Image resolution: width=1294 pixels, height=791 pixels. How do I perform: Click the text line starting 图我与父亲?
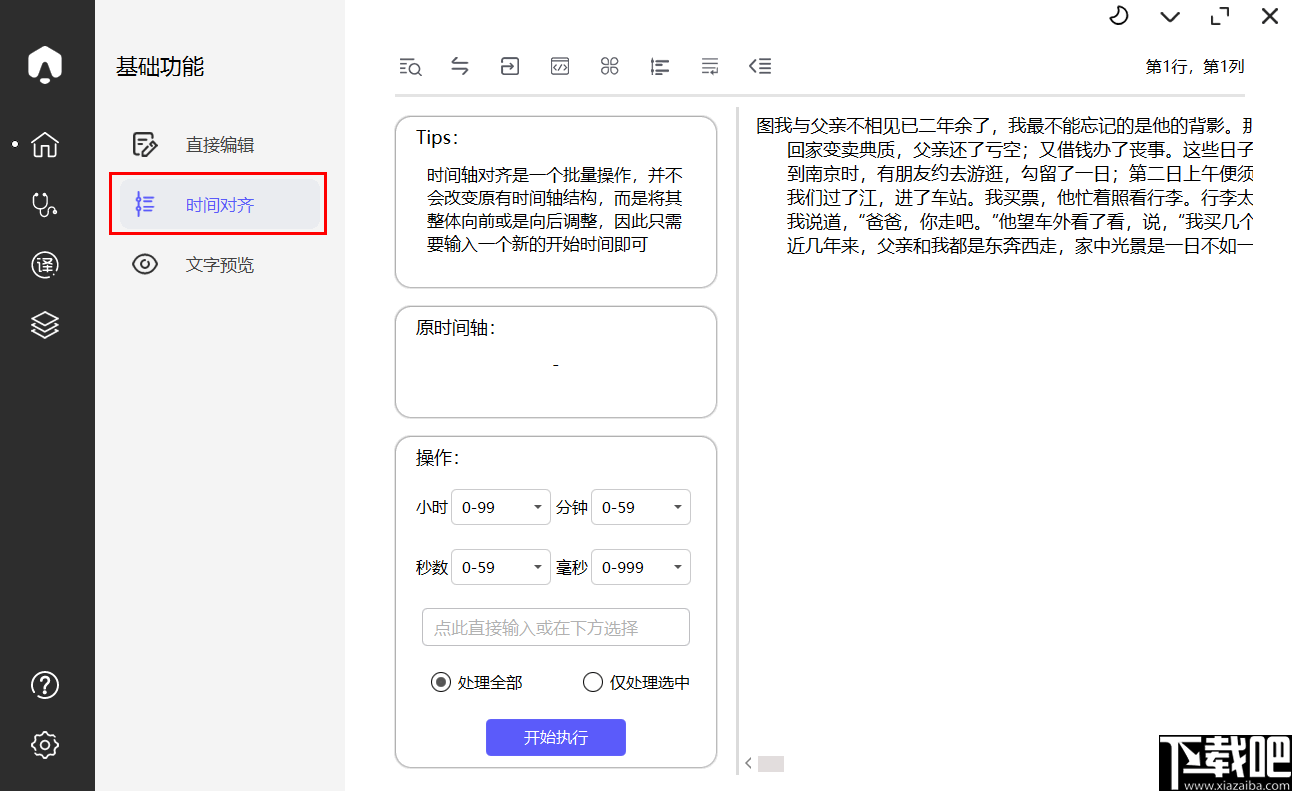(1004, 126)
